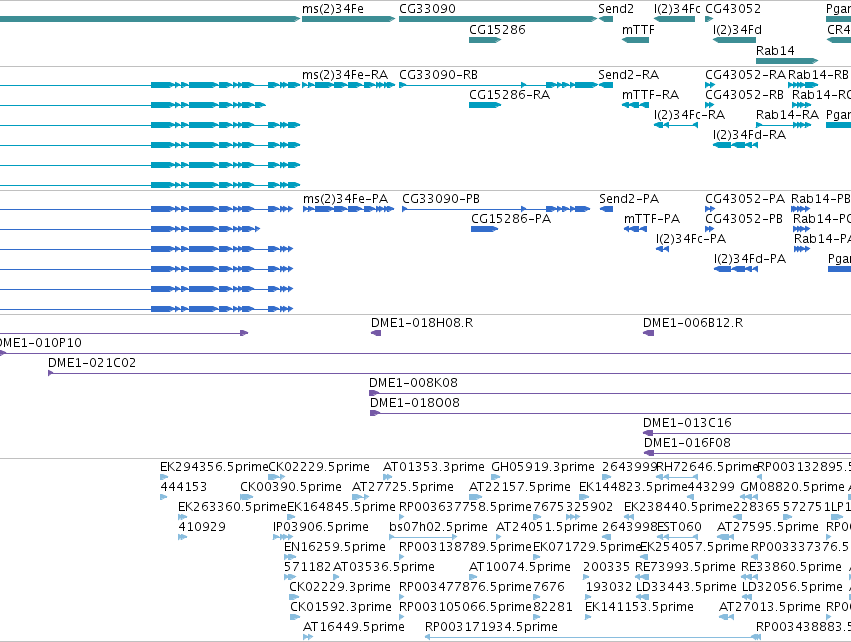
Task: Select the l(2)34Fd gene label
Action: pos(737,29)
